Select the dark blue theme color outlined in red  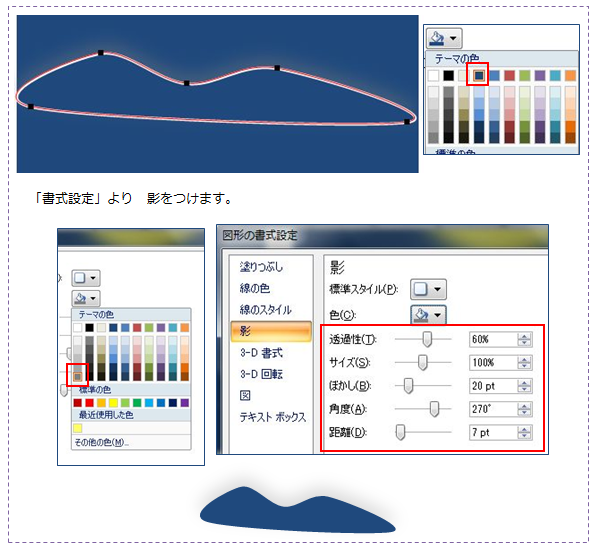tap(479, 75)
